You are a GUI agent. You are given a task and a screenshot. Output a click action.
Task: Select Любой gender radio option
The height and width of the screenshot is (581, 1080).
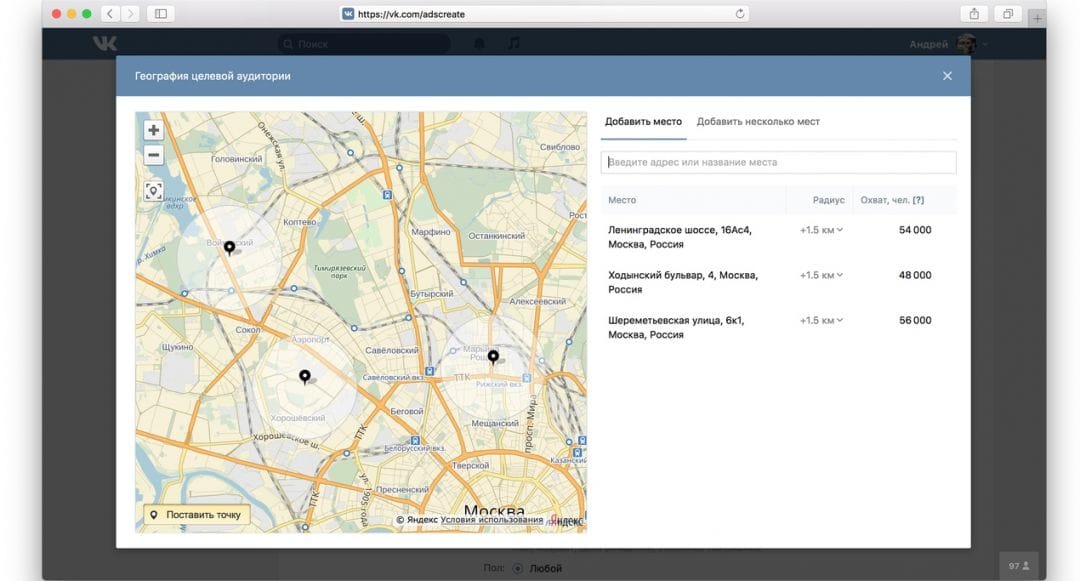coord(517,569)
